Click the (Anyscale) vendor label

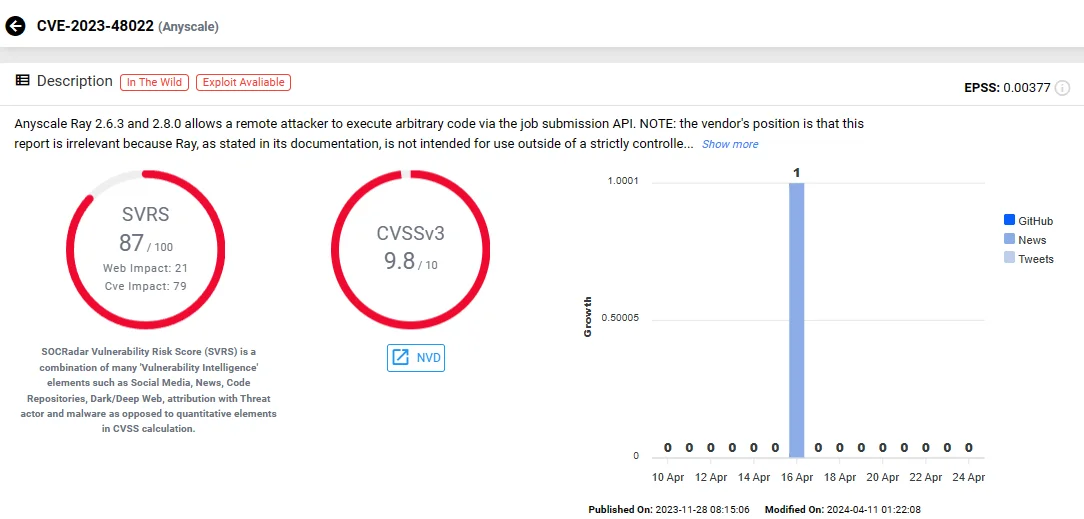[188, 28]
